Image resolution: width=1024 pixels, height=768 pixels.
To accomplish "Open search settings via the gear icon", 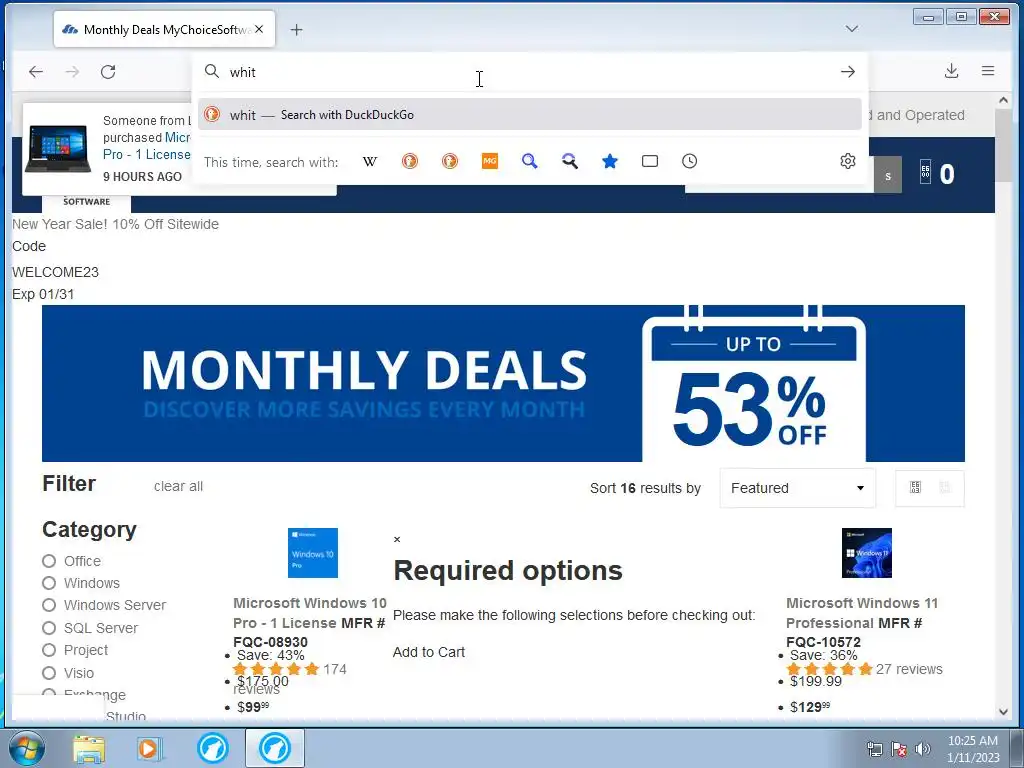I will tap(848, 161).
